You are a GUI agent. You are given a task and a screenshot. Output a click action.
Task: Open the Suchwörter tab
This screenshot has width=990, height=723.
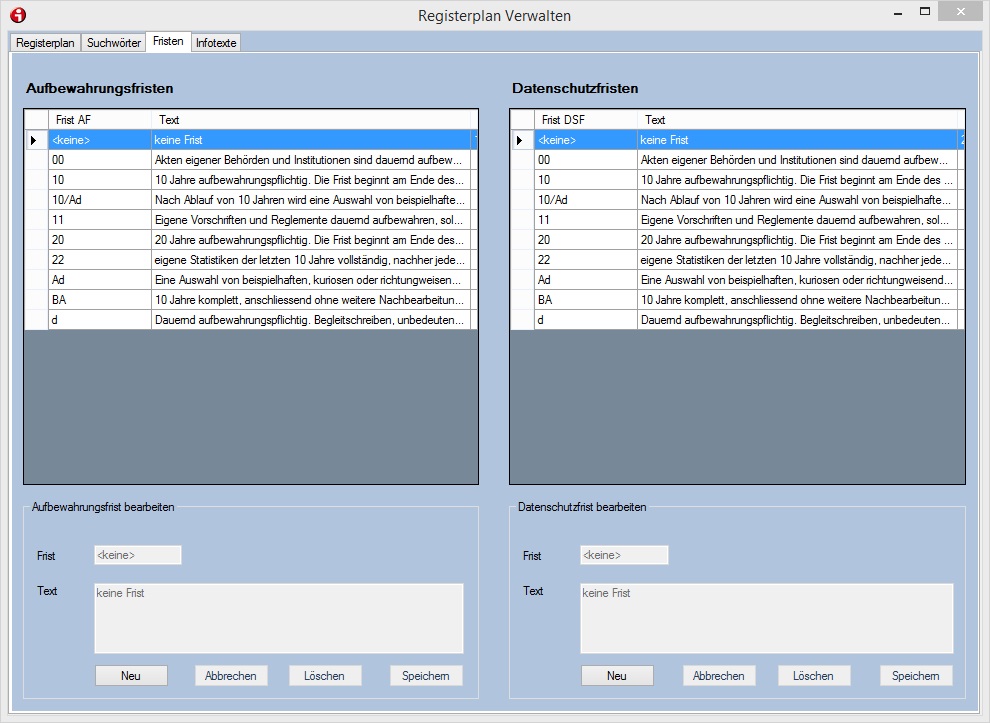(114, 43)
